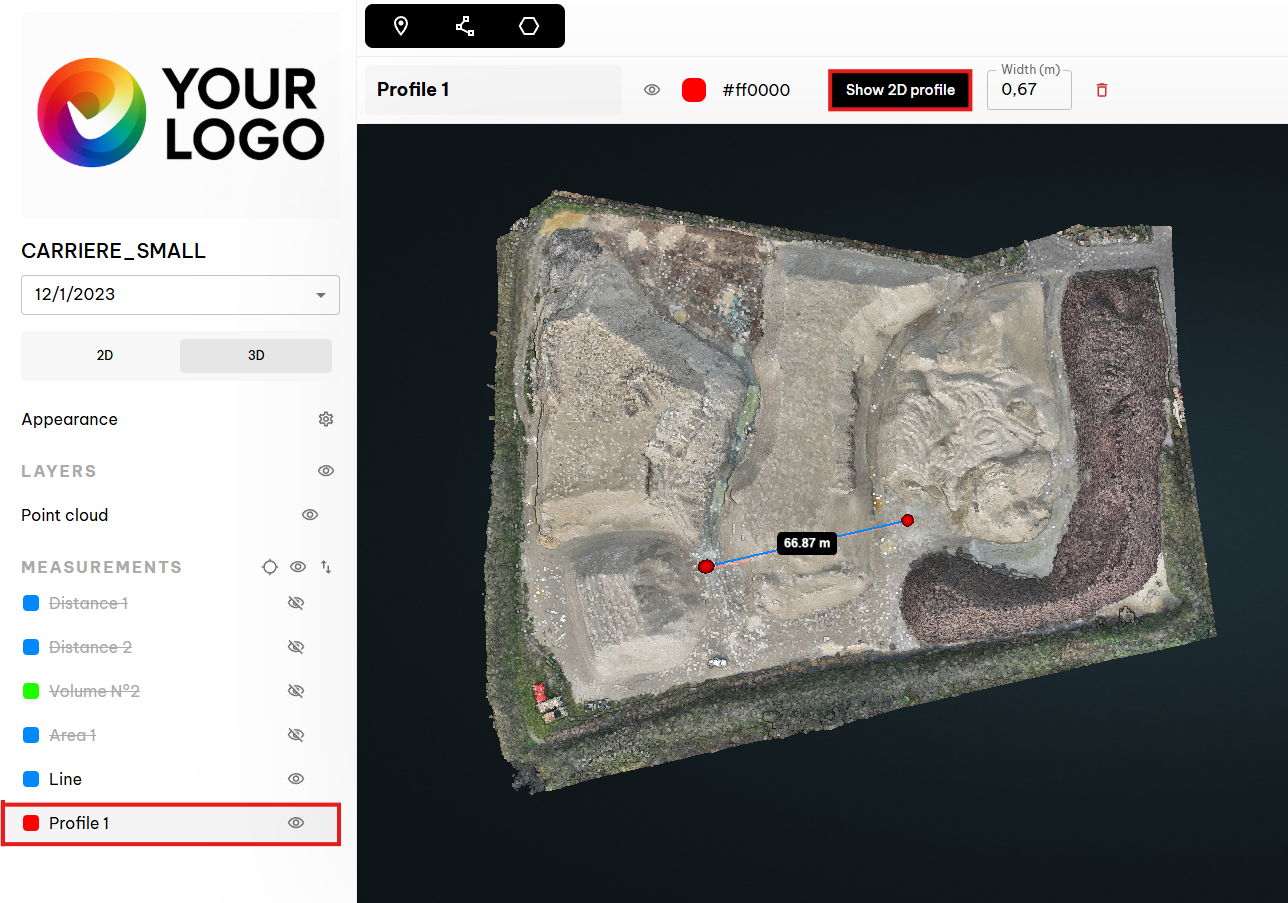Click the Profile 1 name field

(x=493, y=90)
